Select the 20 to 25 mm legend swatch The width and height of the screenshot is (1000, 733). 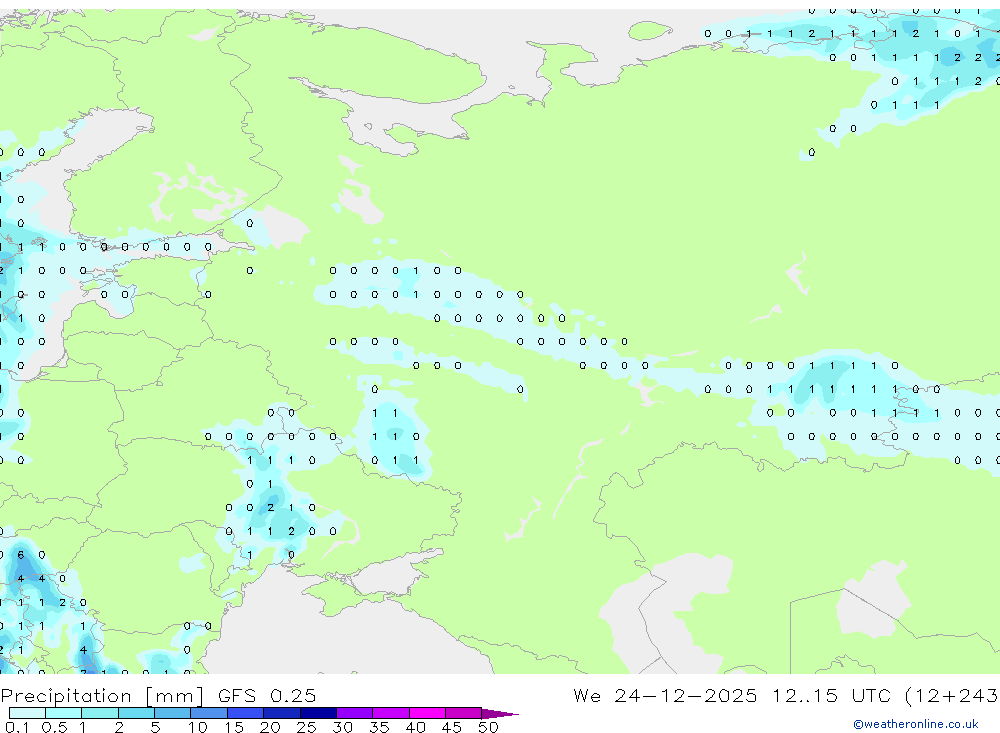click(282, 713)
